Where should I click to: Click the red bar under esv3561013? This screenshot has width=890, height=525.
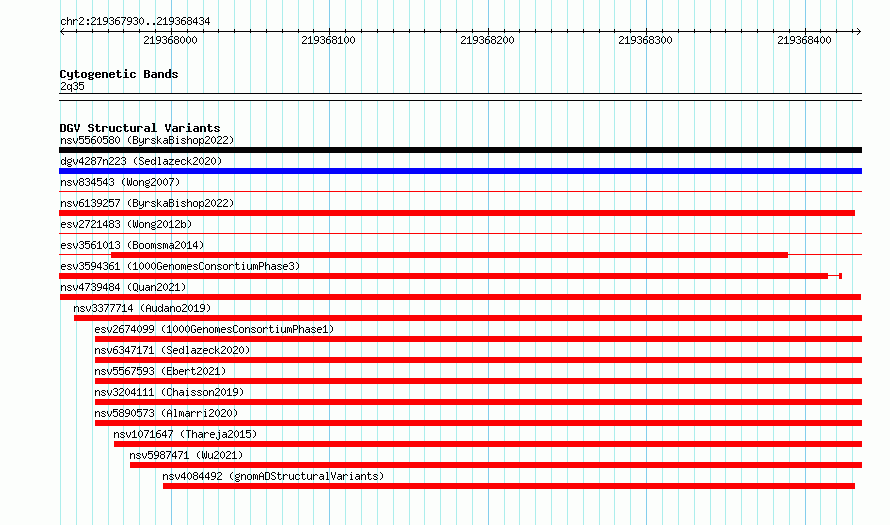click(x=449, y=255)
